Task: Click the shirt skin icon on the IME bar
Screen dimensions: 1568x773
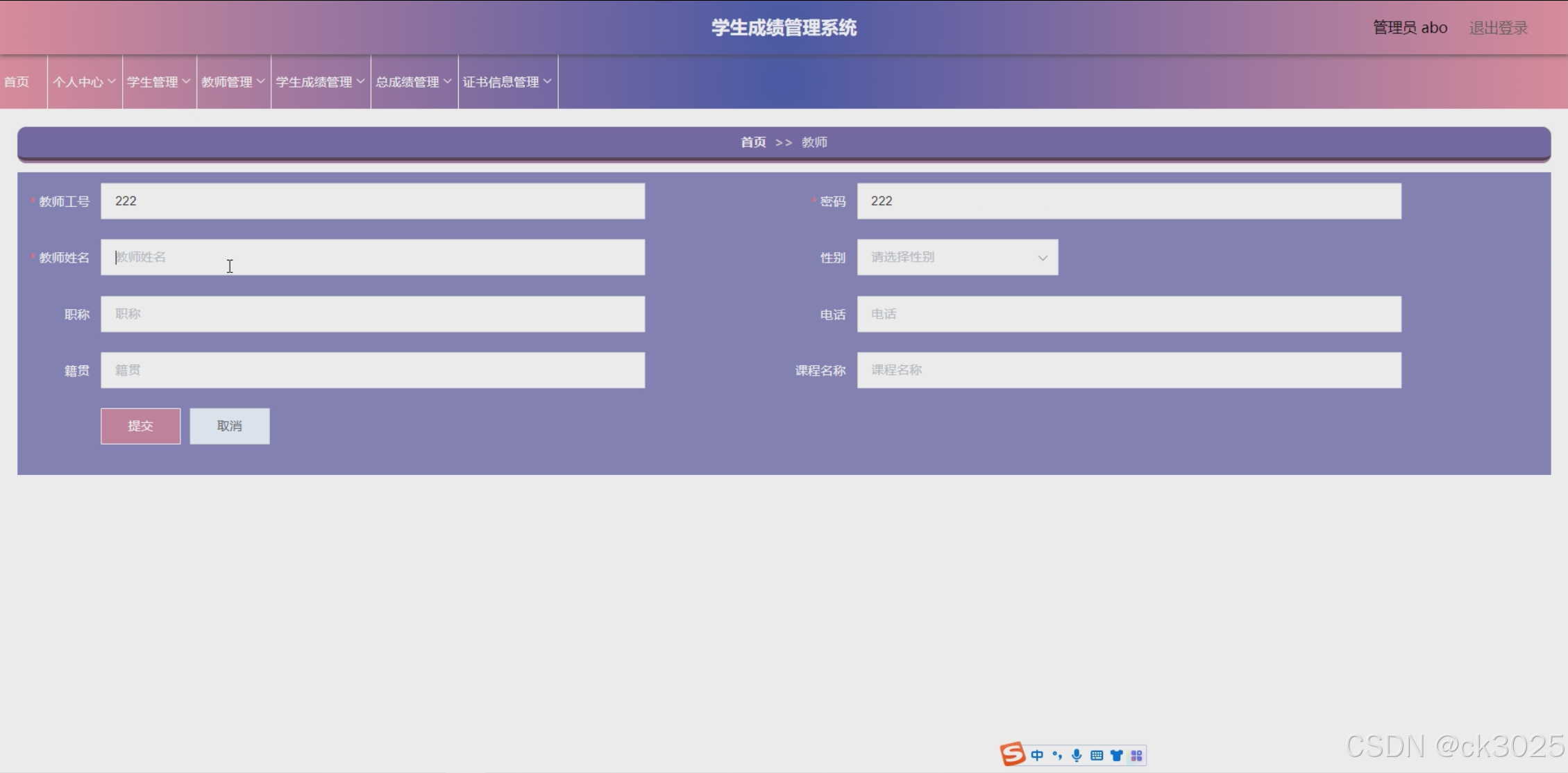Action: click(1116, 756)
